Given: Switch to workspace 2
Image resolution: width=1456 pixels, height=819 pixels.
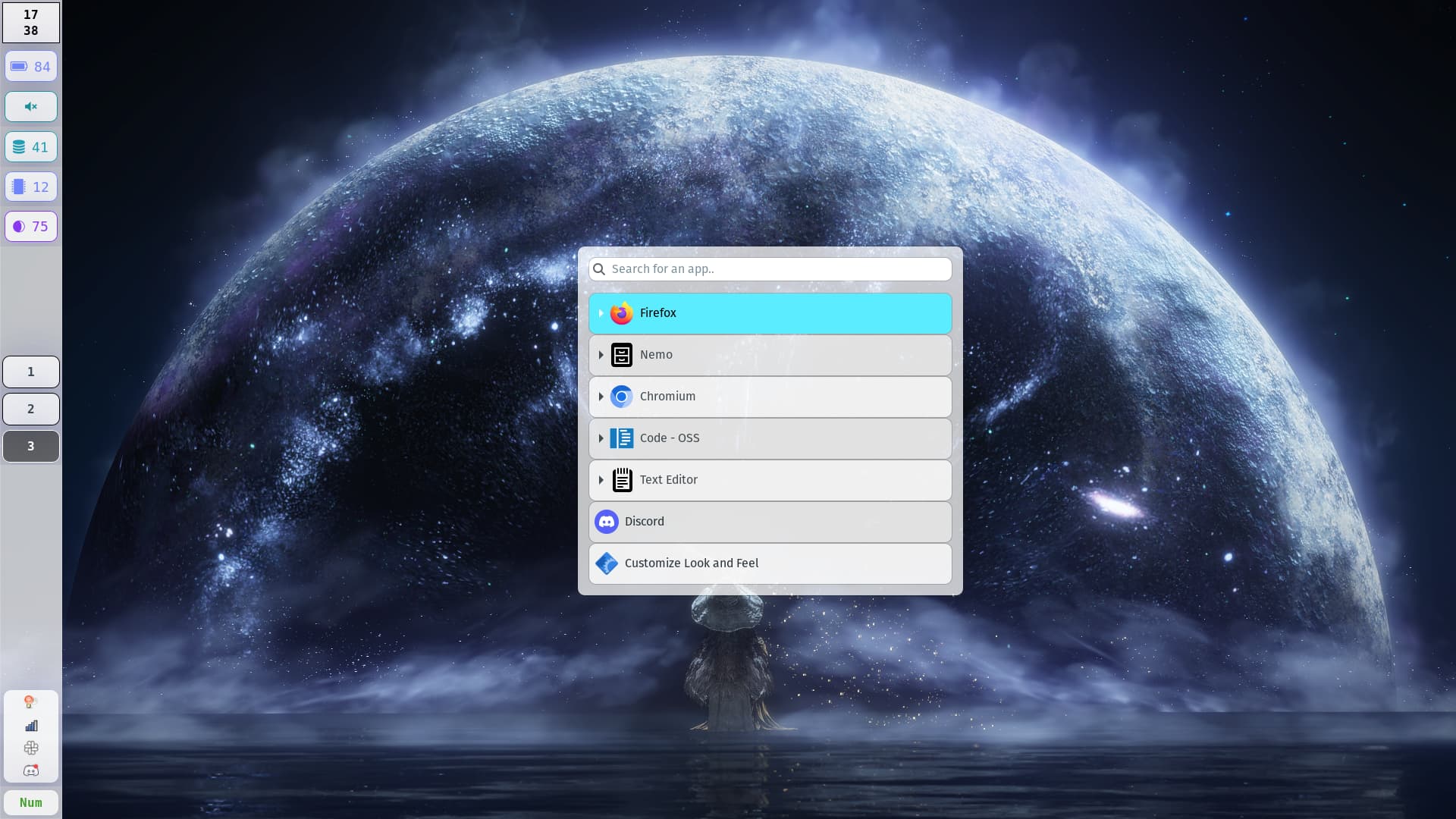Looking at the screenshot, I should [31, 409].
